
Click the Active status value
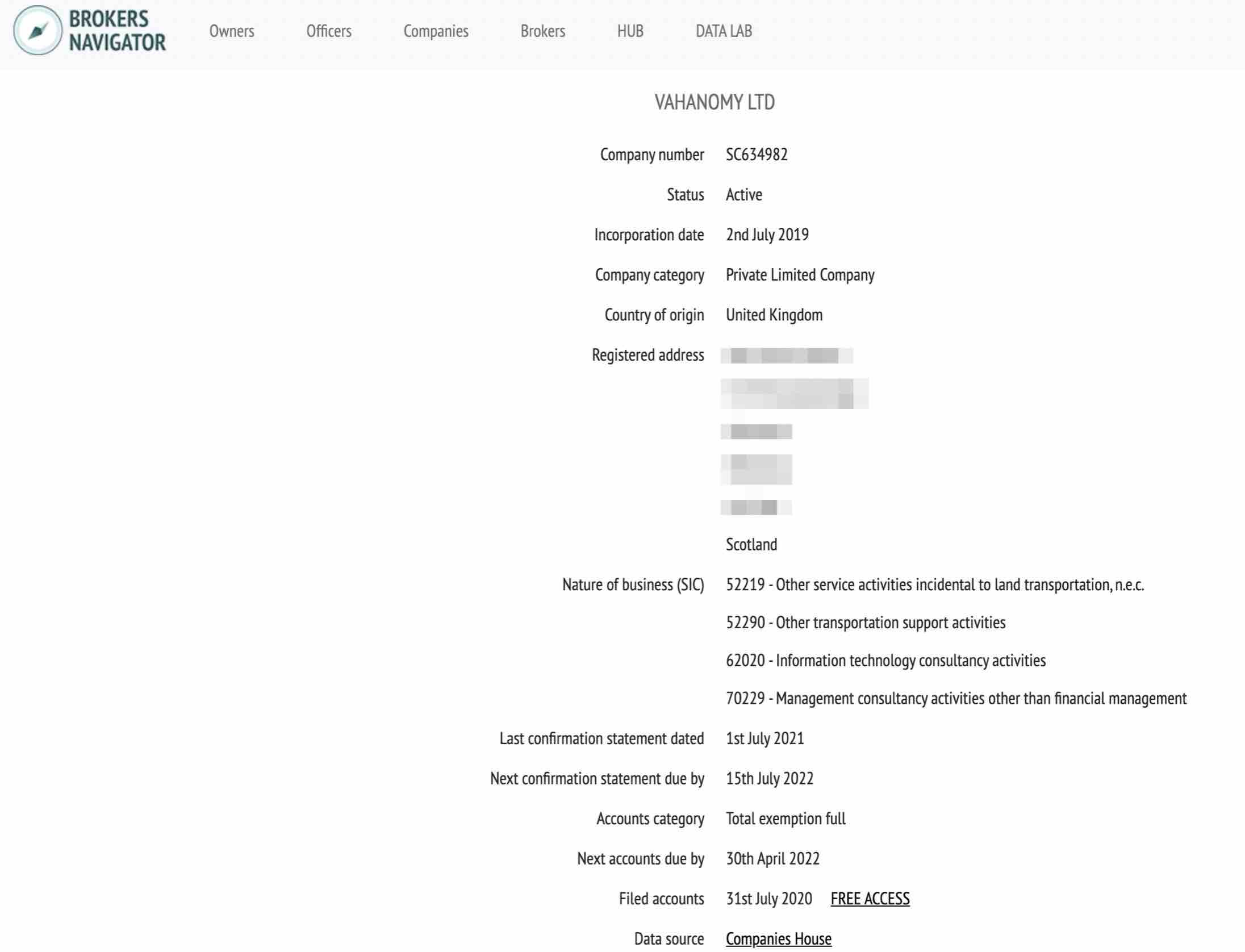click(743, 195)
